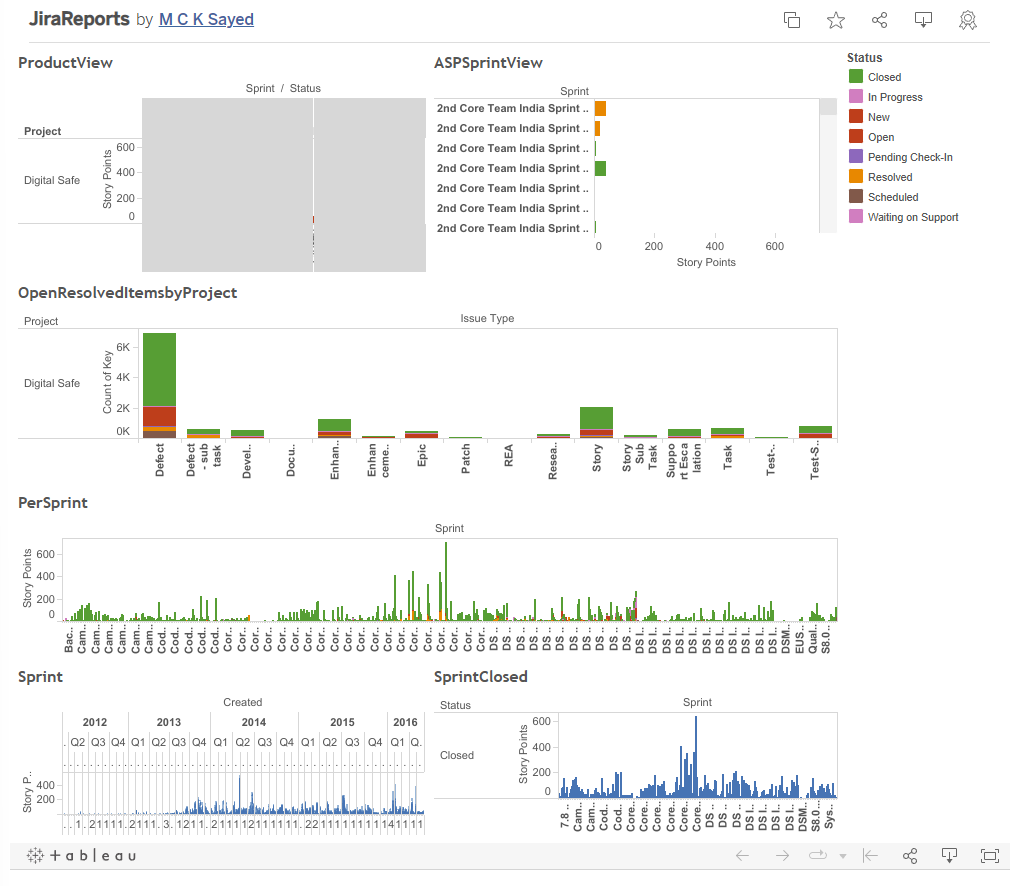Click the Make a Copy icon
Viewport: 1028px width, 886px height.
tap(791, 20)
